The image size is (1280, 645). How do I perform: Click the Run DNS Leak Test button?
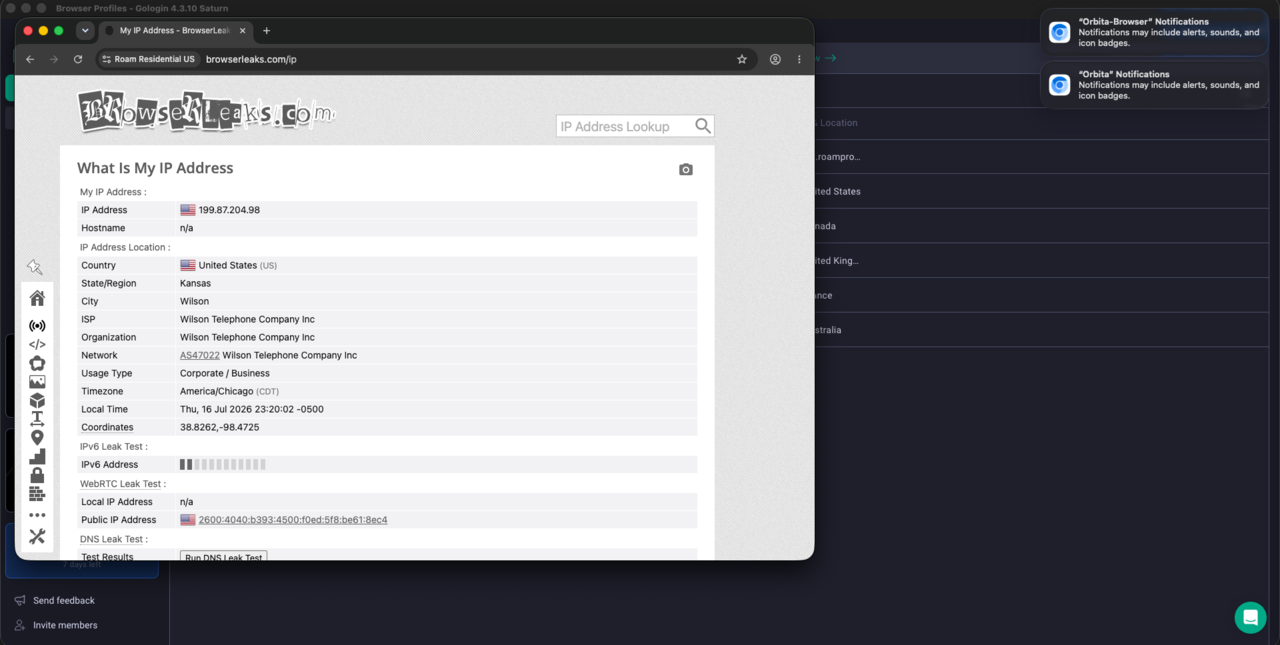[224, 556]
